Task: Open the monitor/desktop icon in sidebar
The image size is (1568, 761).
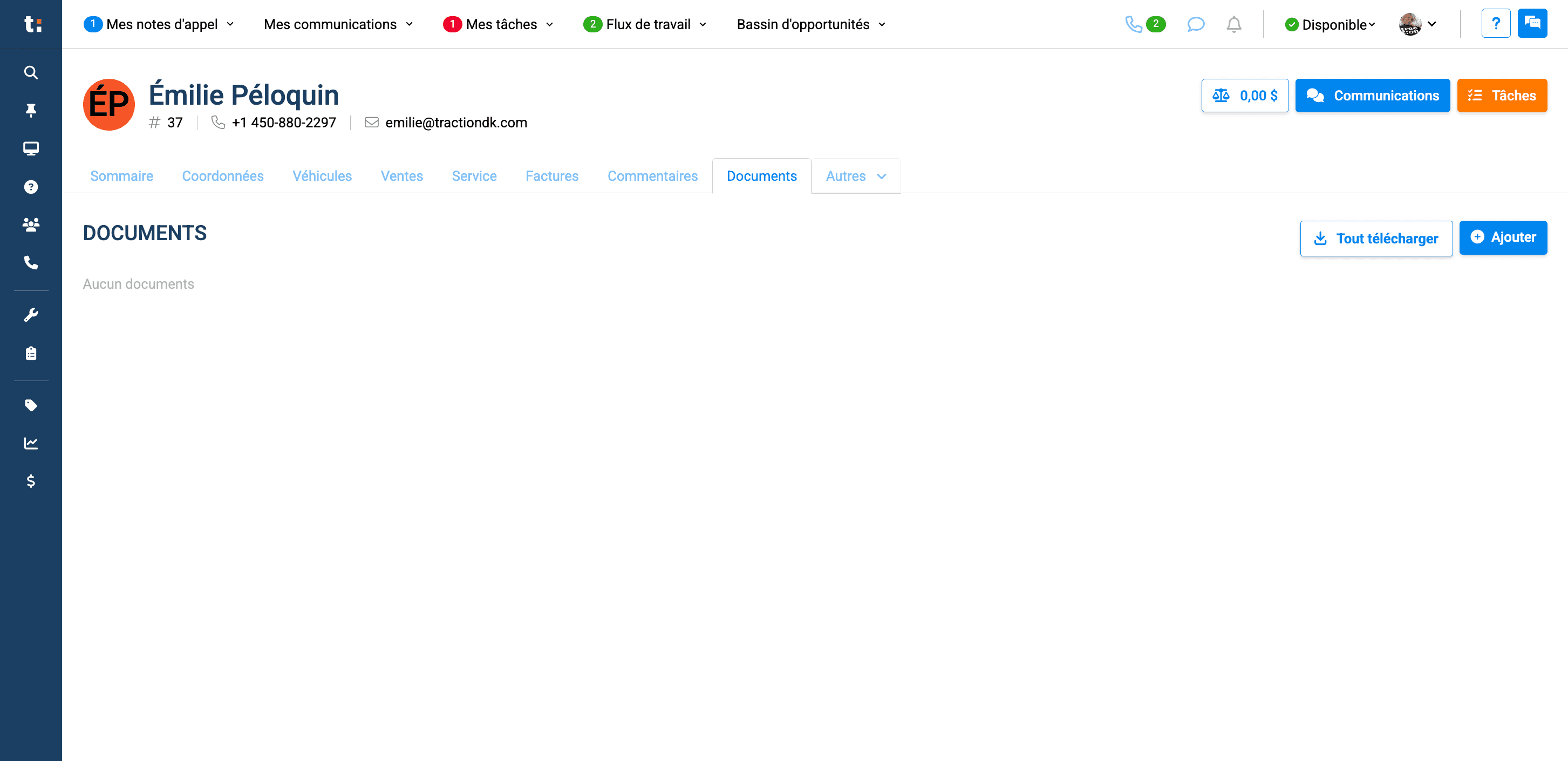Action: click(30, 148)
